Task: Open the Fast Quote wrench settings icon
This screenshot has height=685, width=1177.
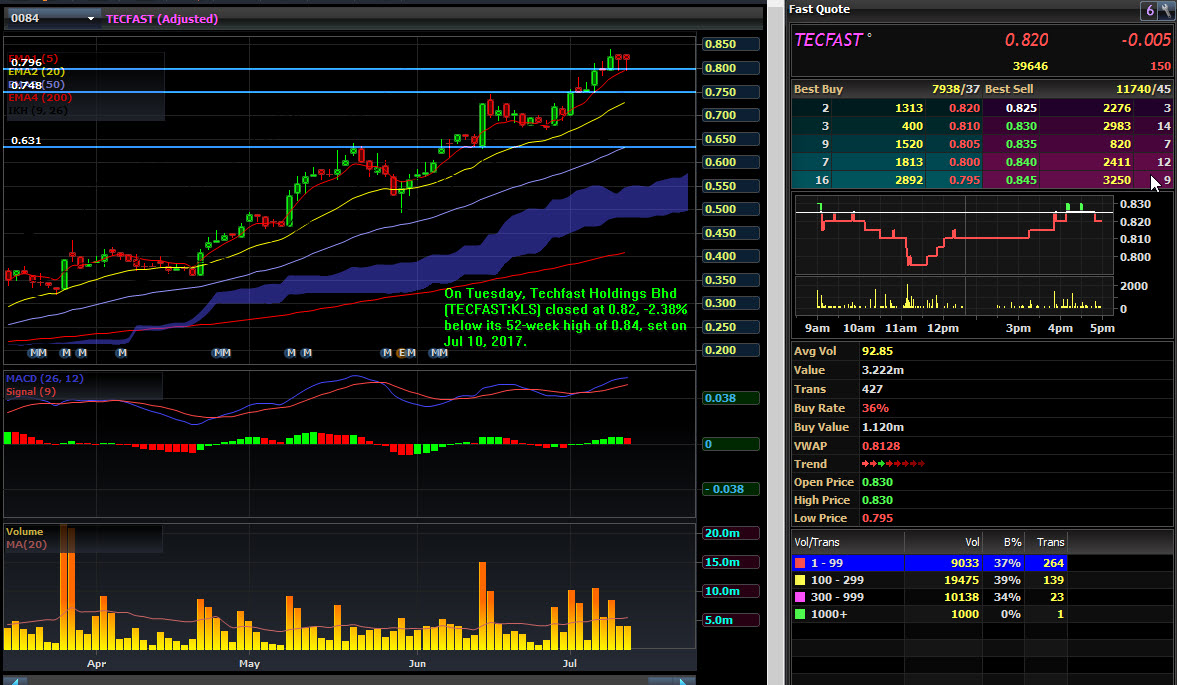Action: click(x=1166, y=10)
